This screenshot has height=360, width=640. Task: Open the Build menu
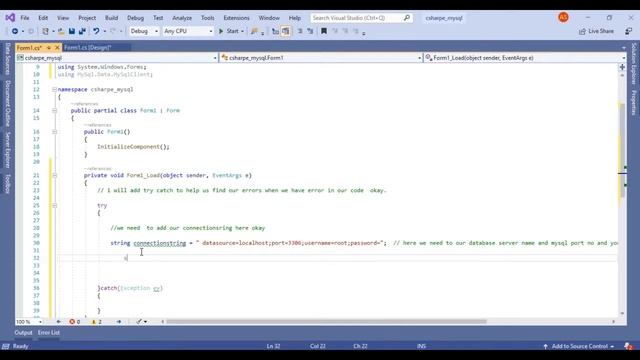click(111, 18)
